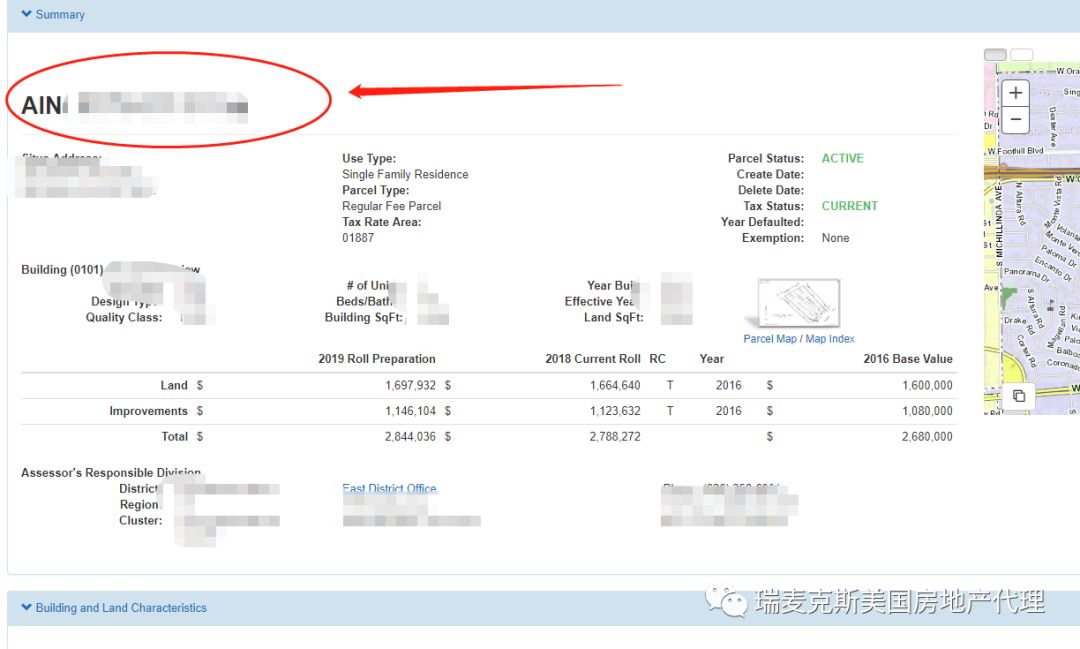This screenshot has height=649, width=1080.
Task: Click the 2016 Base Value column header
Action: (908, 358)
